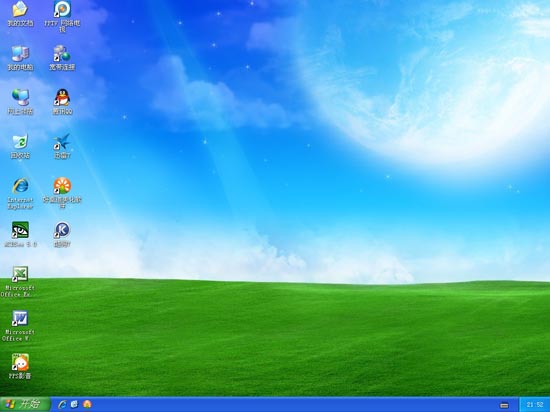
Task: Open the Microsoft Office Excel shortcut
Action: [20, 274]
